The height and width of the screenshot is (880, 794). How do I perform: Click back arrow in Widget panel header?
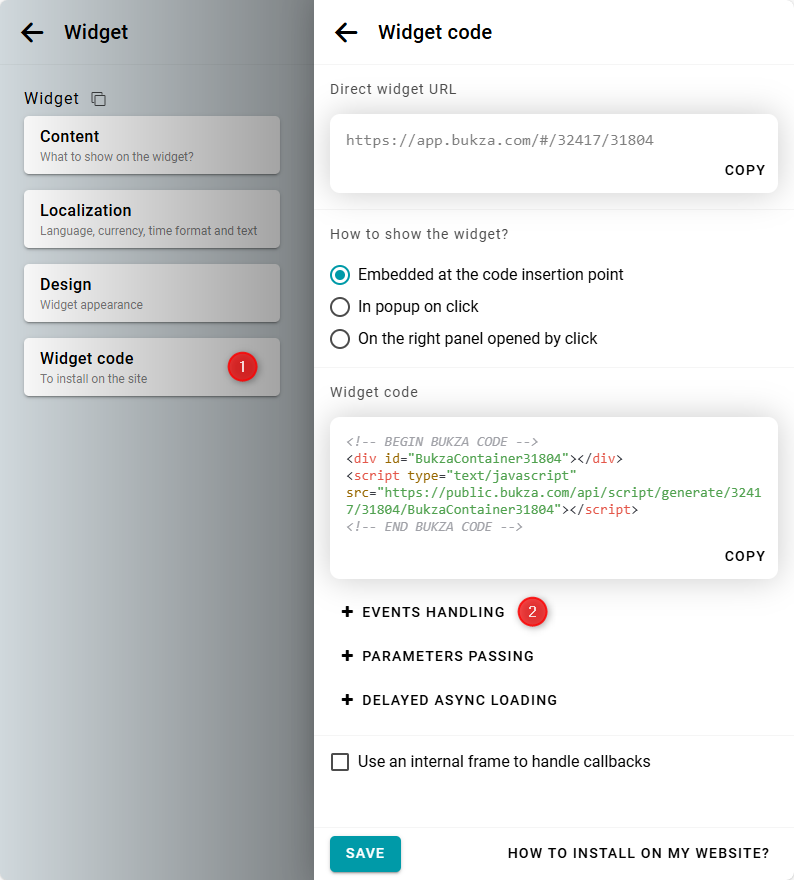tap(32, 32)
